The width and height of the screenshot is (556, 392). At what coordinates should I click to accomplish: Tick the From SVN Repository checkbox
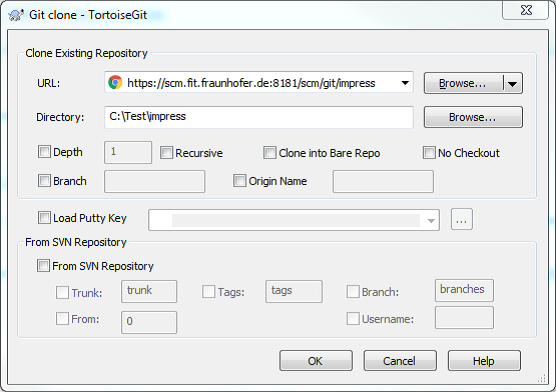click(x=43, y=266)
